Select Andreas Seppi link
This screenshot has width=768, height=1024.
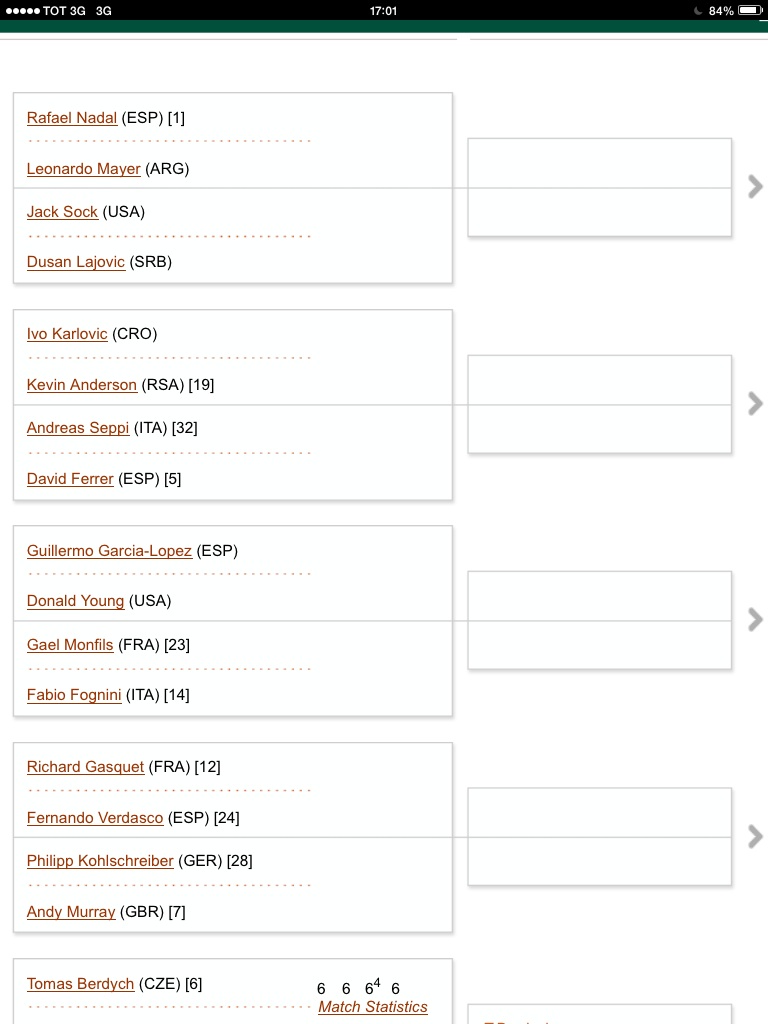pyautogui.click(x=78, y=428)
